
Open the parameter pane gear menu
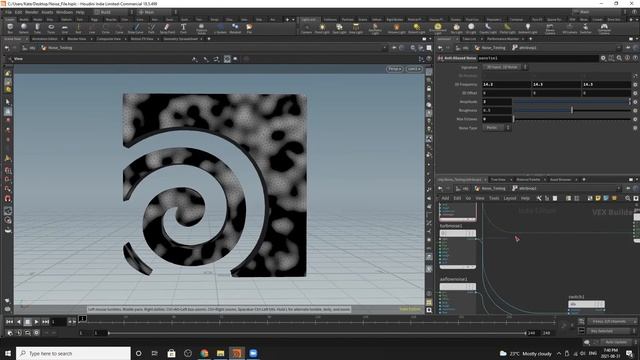point(603,58)
